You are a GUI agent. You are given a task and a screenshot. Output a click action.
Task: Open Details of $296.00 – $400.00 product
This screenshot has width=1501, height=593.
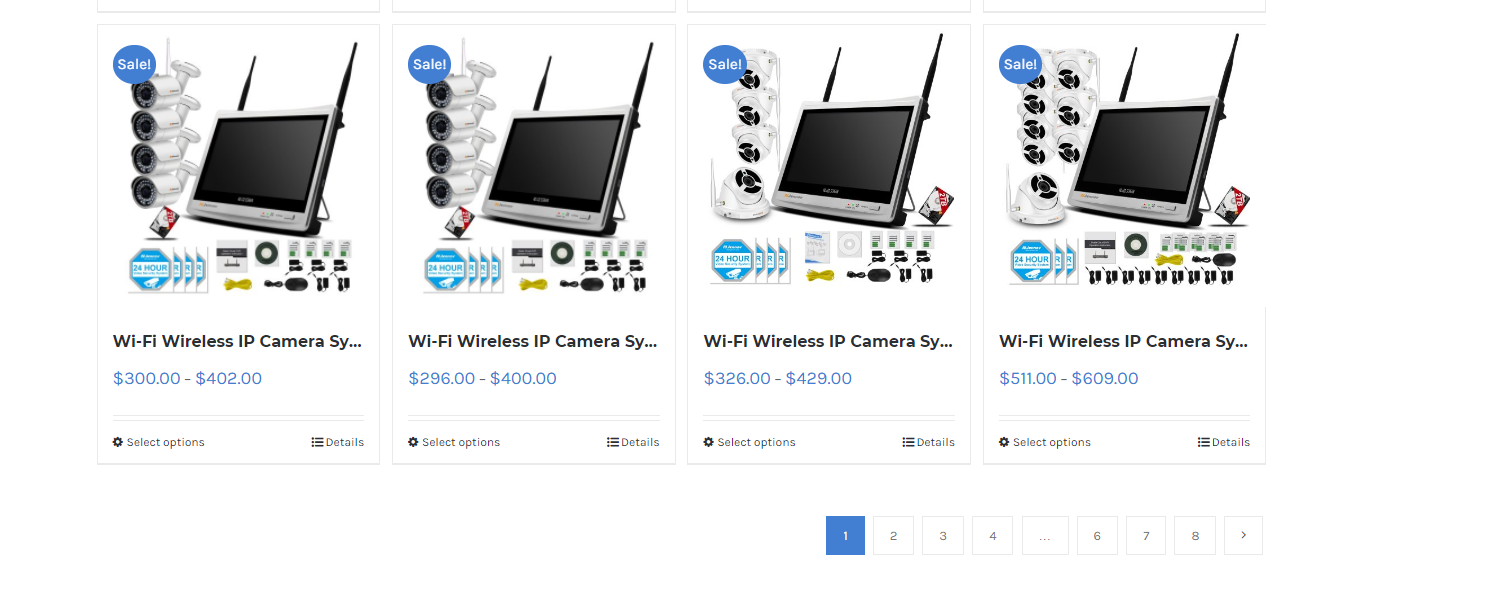click(x=633, y=442)
